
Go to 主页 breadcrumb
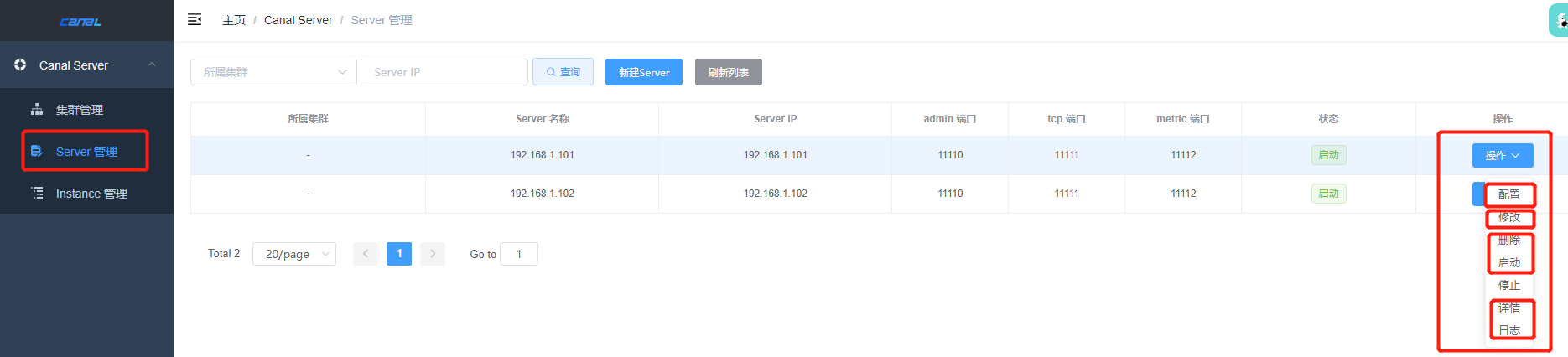click(234, 20)
